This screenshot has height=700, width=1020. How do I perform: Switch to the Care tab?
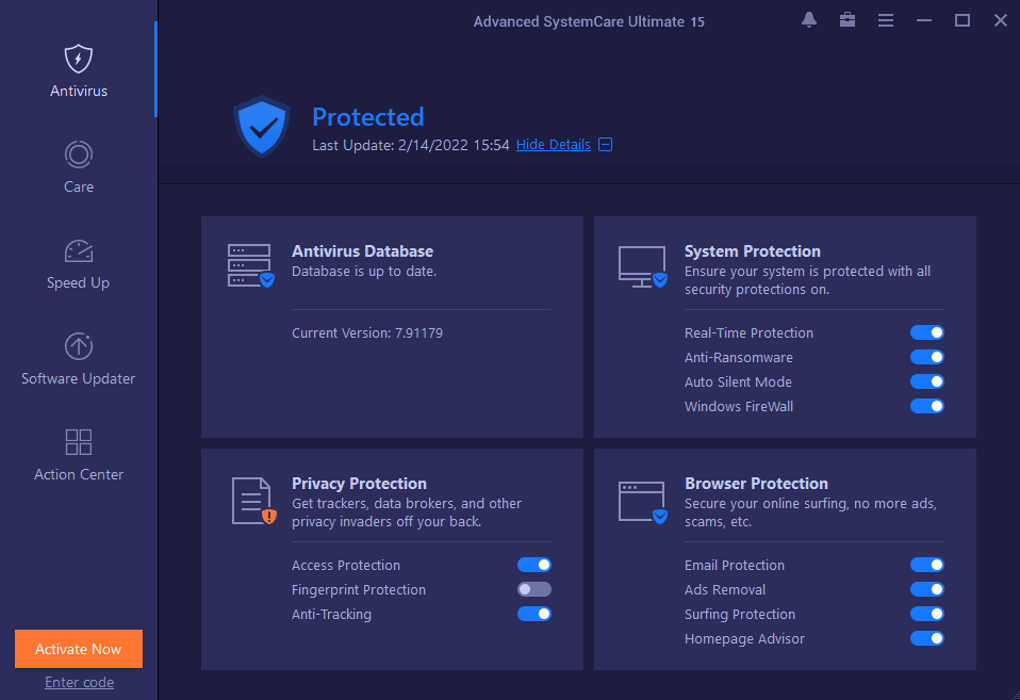[x=78, y=168]
